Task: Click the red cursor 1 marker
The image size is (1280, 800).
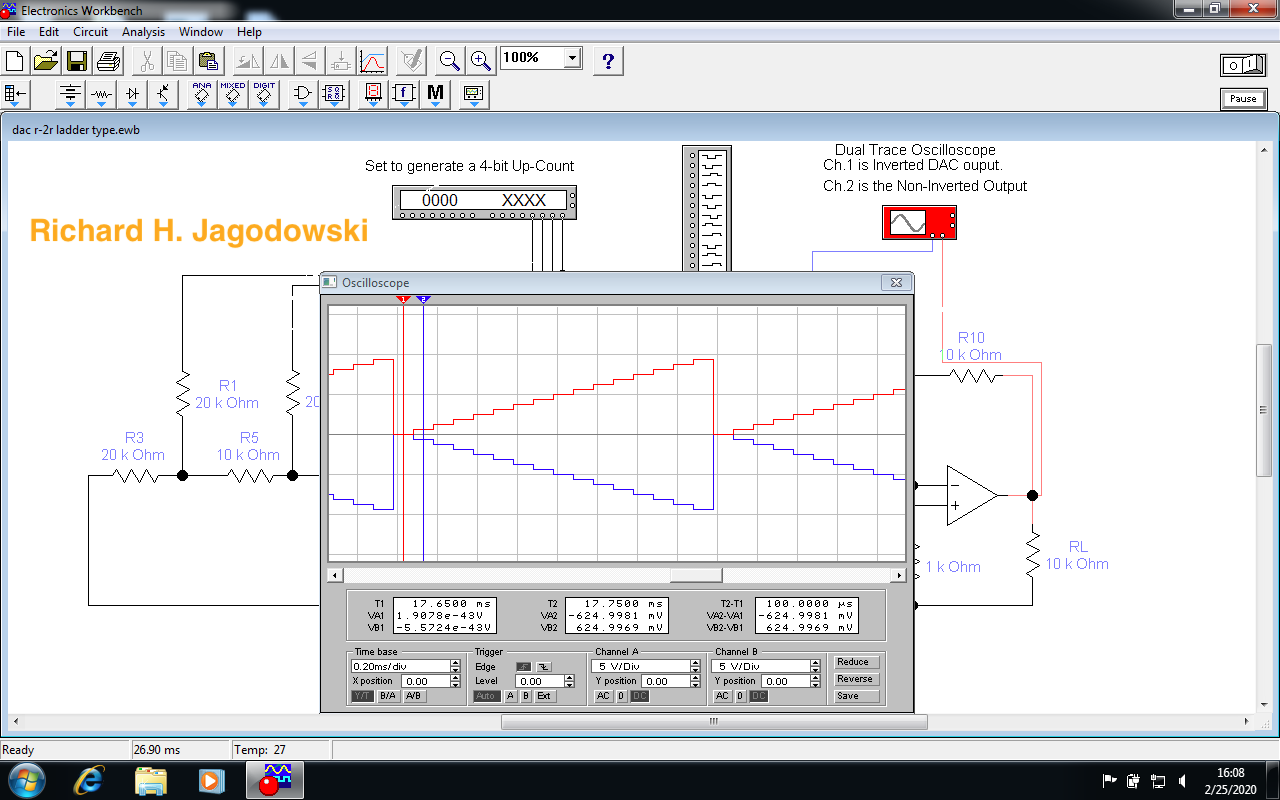Action: click(403, 299)
